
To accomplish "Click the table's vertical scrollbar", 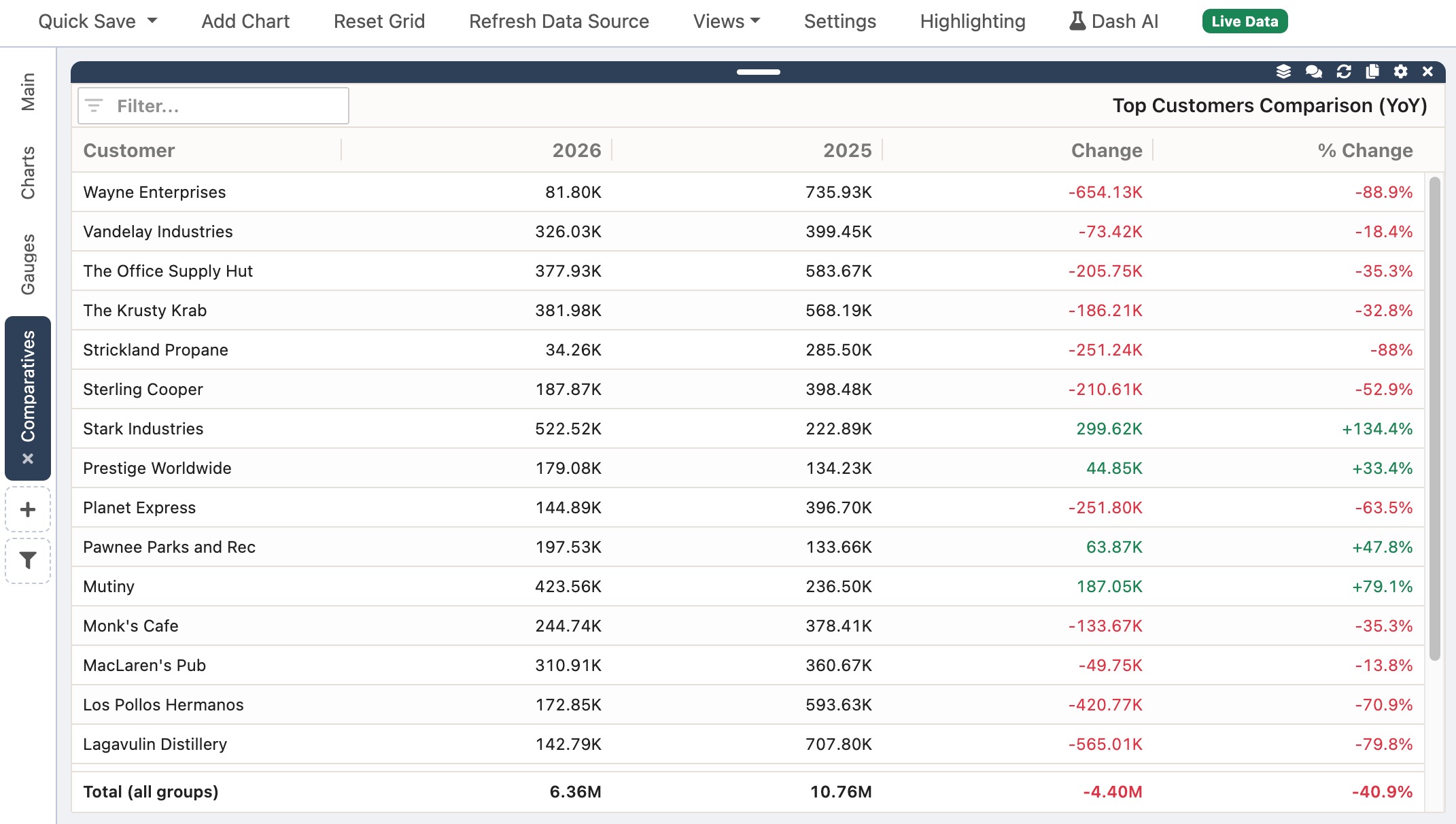I will coord(1435,418).
